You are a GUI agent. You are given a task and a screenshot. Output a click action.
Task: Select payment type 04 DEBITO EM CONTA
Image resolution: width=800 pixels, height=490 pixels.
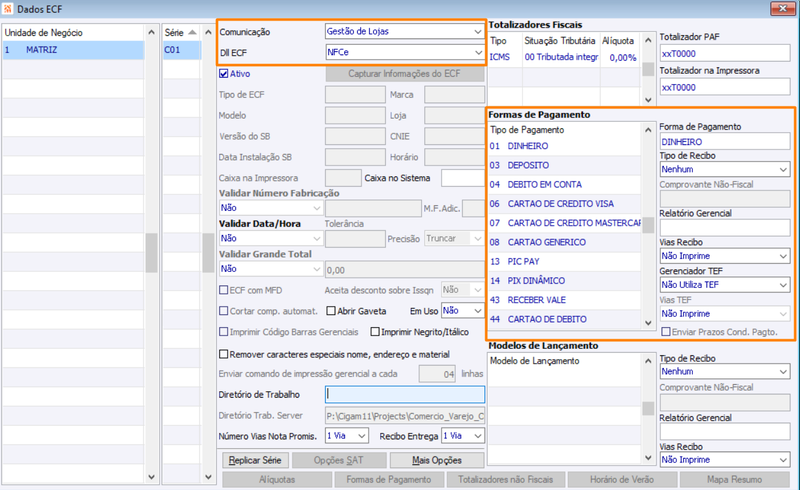click(x=564, y=184)
